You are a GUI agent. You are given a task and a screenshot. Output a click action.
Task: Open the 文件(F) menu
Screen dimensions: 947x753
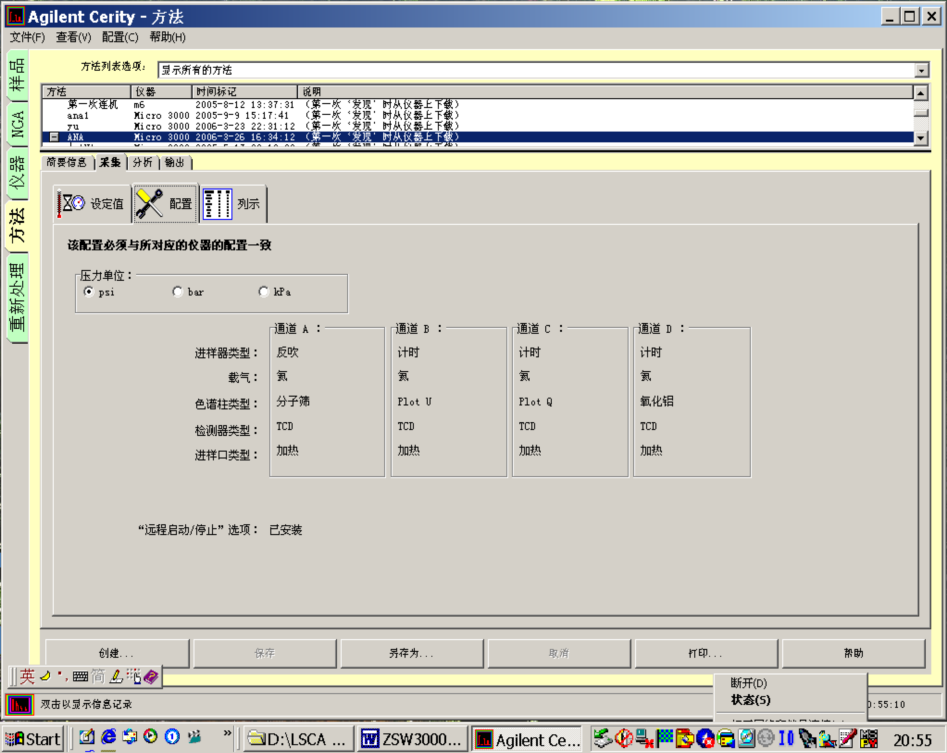(x=27, y=37)
